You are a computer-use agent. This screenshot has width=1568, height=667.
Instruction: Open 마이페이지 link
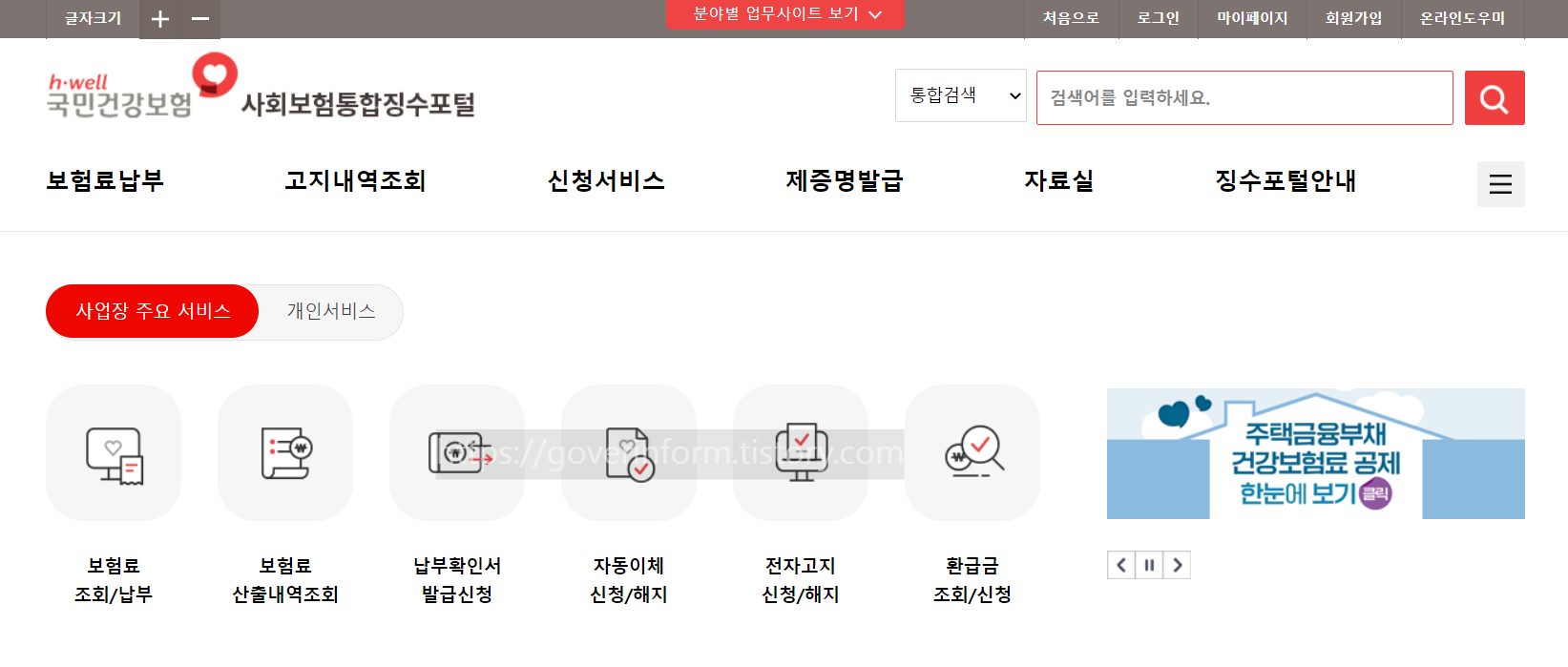[x=1252, y=18]
